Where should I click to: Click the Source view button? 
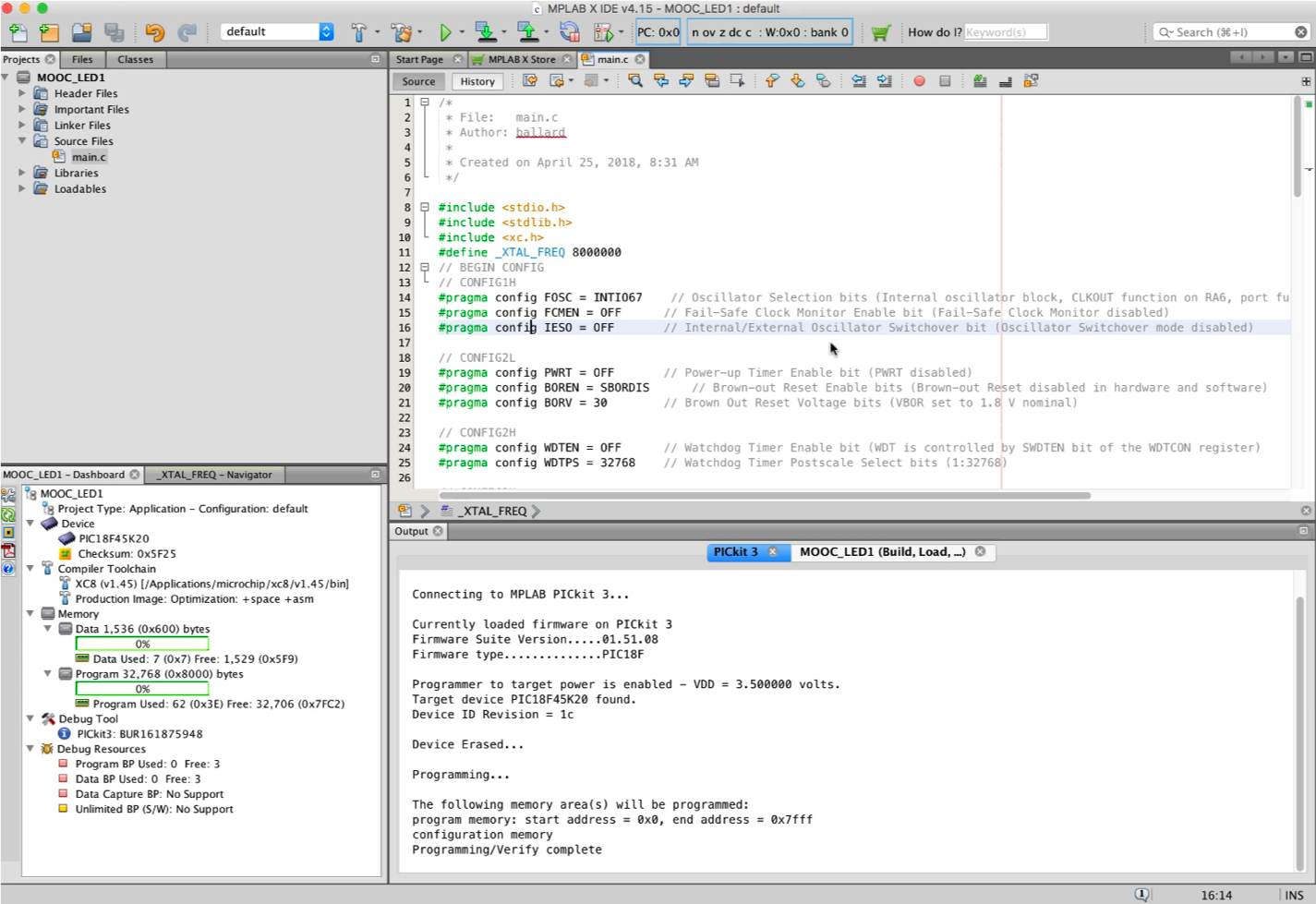tap(418, 81)
